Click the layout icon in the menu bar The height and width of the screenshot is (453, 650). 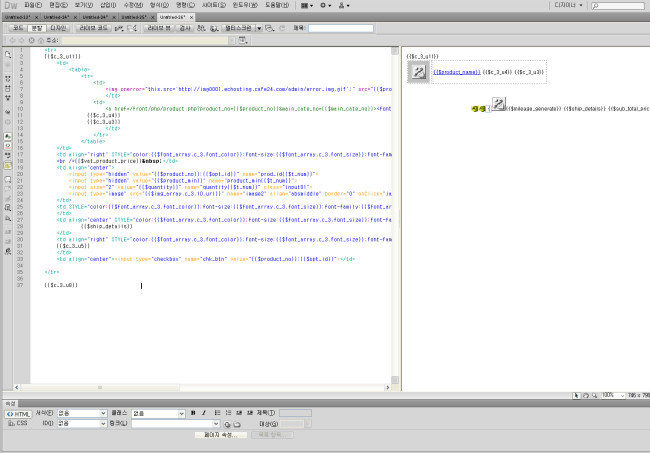click(x=306, y=5)
